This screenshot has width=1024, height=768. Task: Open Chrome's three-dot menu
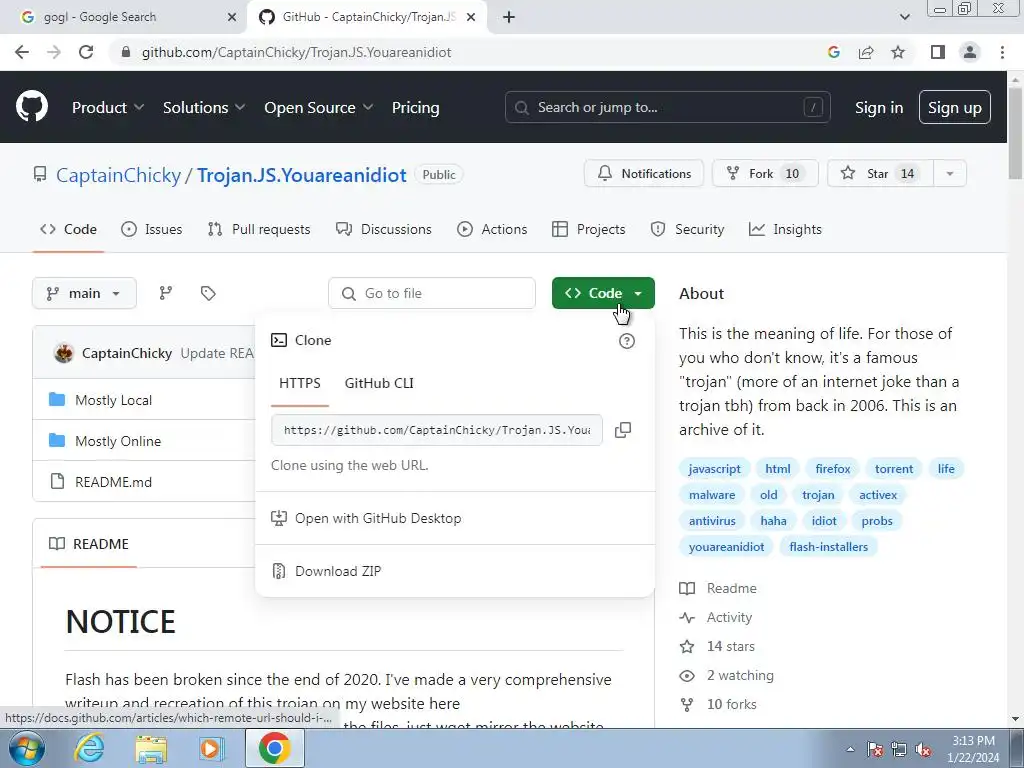(1002, 52)
